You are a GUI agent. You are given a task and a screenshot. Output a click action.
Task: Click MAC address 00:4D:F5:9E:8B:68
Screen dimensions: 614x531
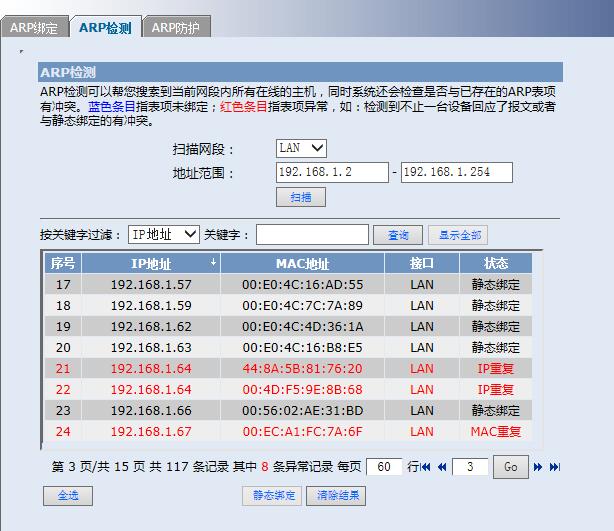pos(302,390)
